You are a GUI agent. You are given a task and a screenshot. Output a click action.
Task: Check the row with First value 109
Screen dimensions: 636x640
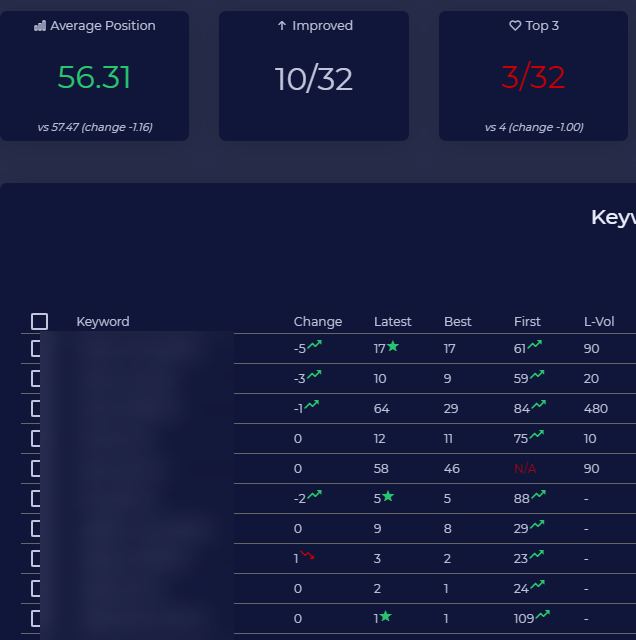click(36, 619)
